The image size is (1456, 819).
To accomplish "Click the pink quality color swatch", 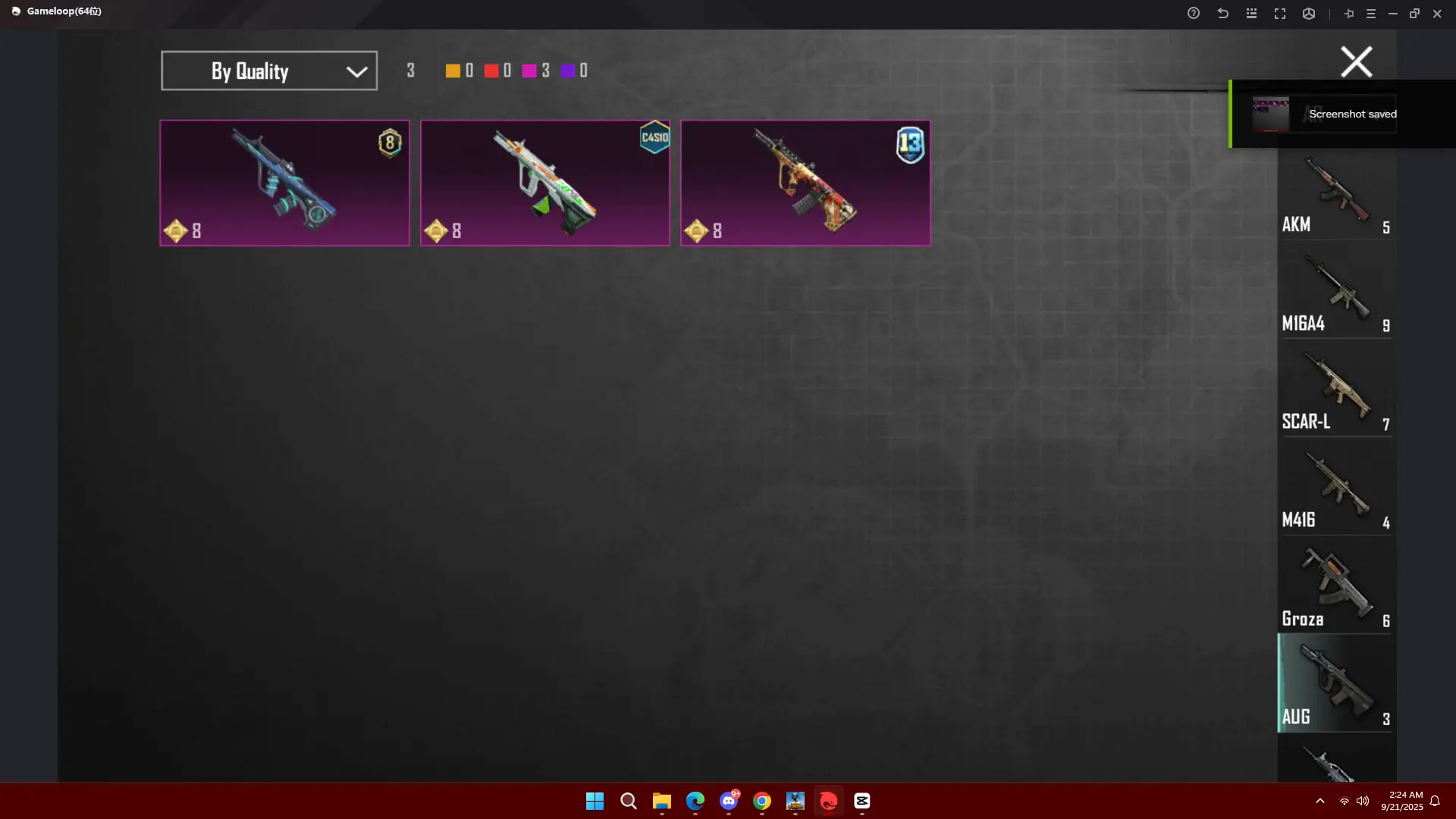I will click(x=529, y=71).
